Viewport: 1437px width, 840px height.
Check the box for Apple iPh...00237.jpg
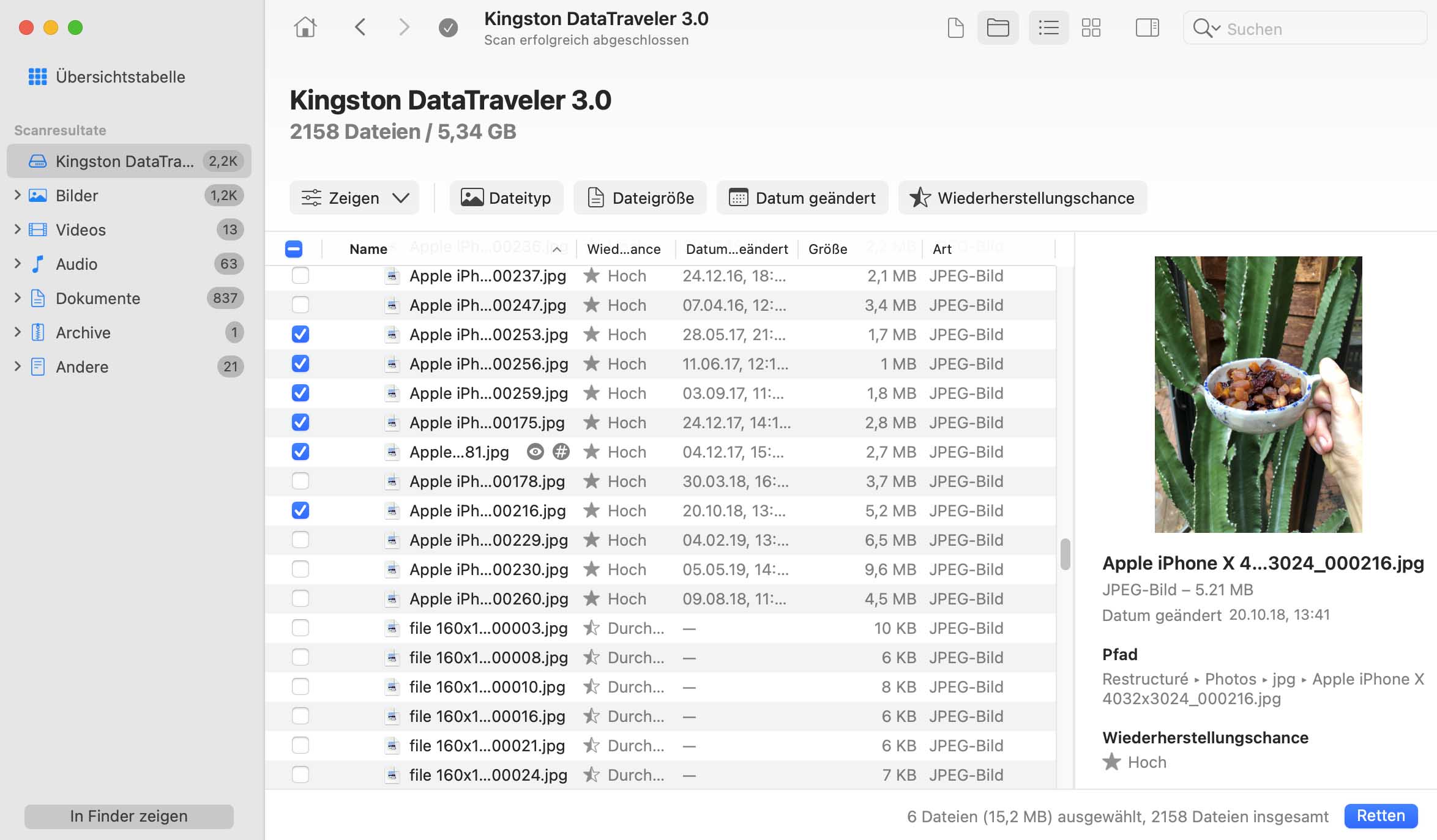click(x=300, y=275)
